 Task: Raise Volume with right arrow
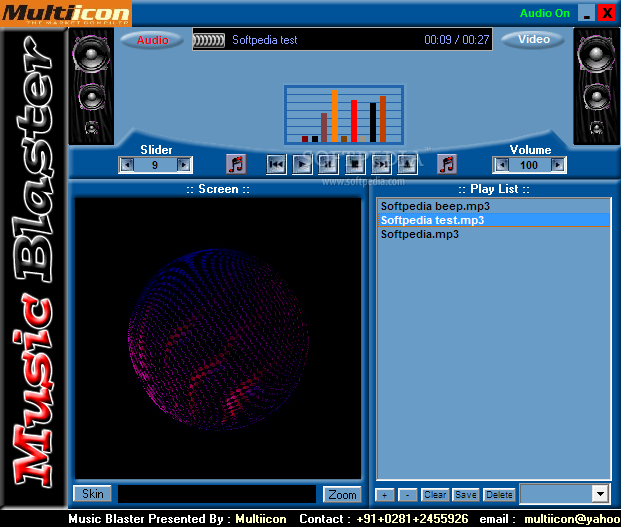[x=558, y=165]
